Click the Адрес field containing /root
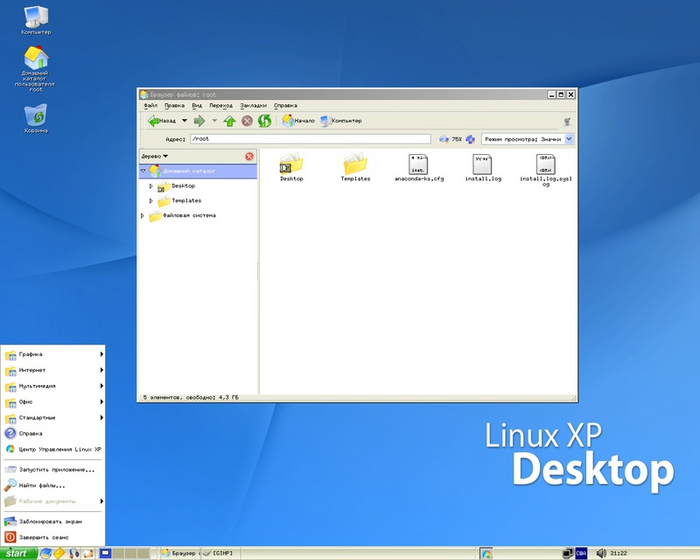 tap(310, 139)
